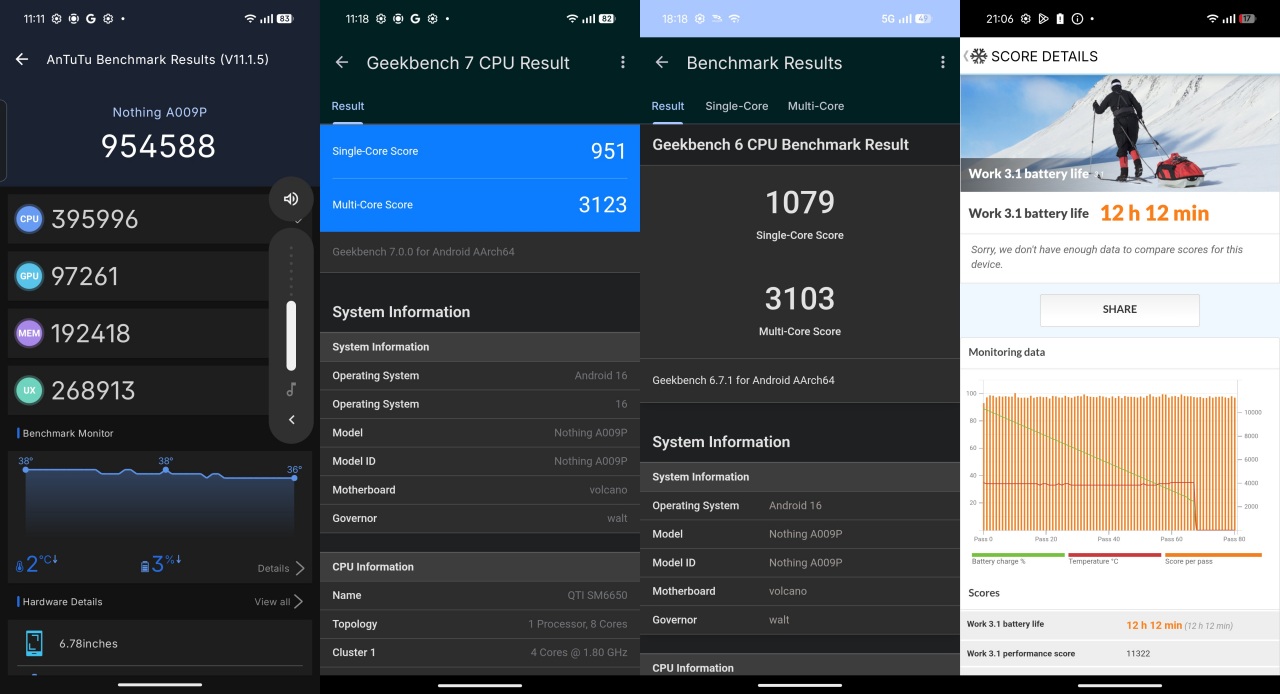Tap the Wi-Fi icon in the 11:18 status bar

572,19
